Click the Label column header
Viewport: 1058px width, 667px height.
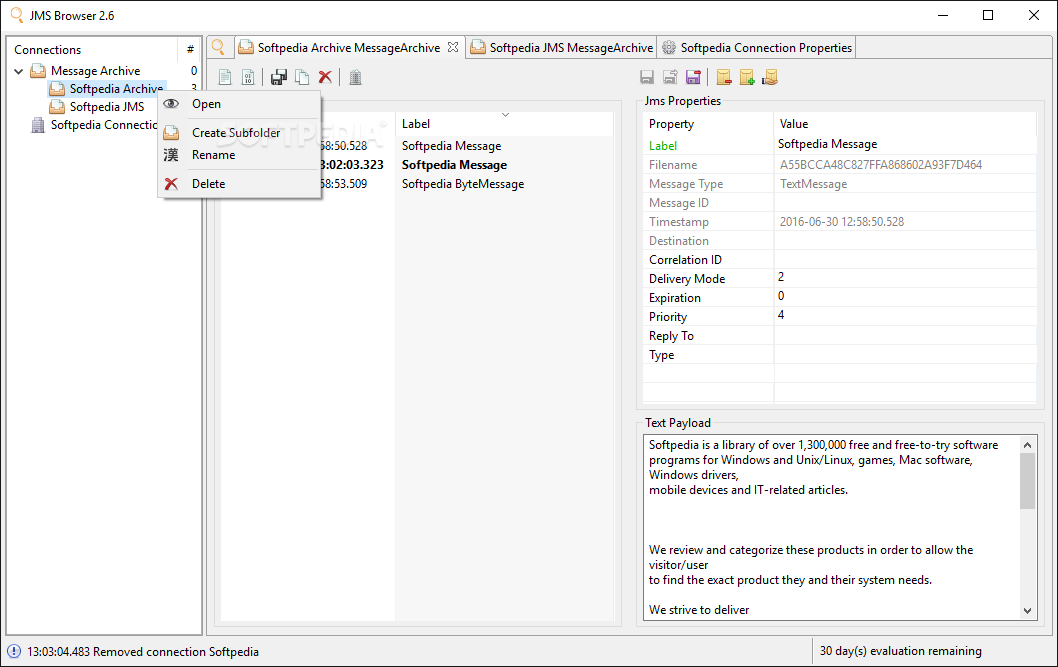(x=504, y=124)
